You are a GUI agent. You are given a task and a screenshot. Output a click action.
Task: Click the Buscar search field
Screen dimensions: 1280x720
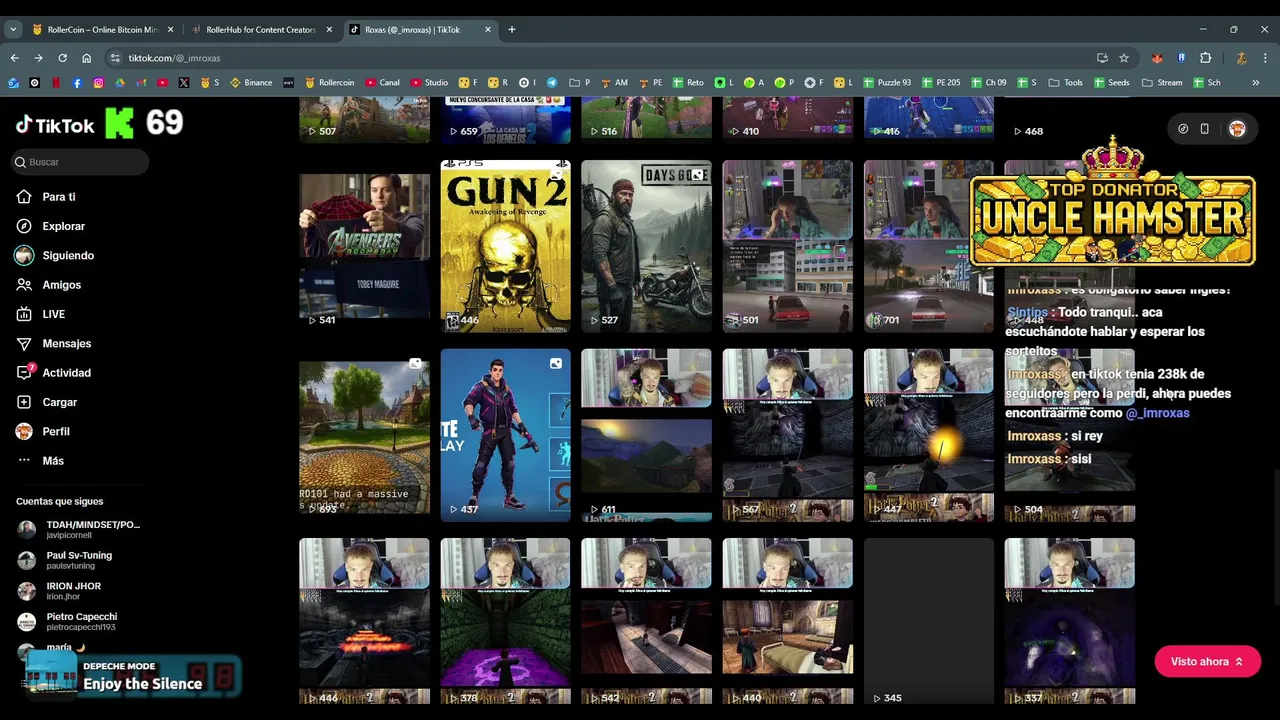[x=80, y=162]
